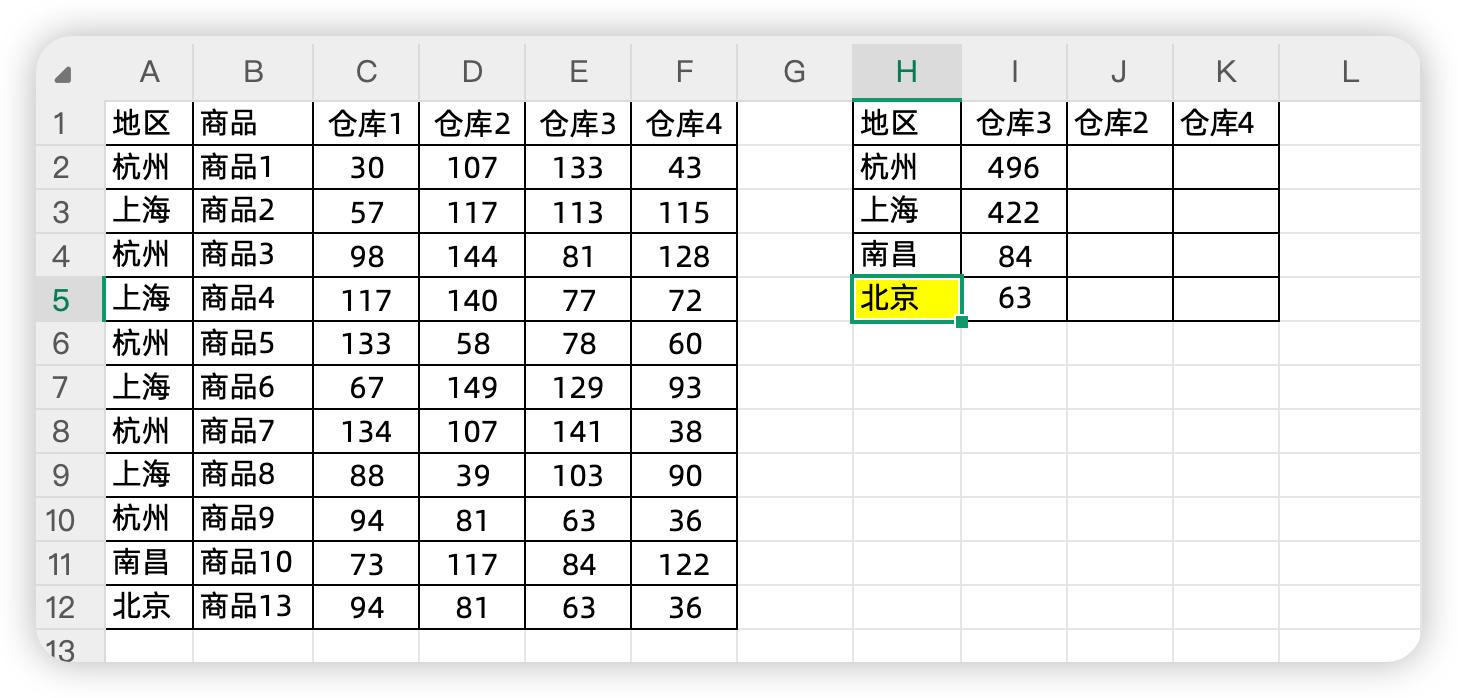Select row header 12
The image size is (1458, 698).
click(62, 608)
